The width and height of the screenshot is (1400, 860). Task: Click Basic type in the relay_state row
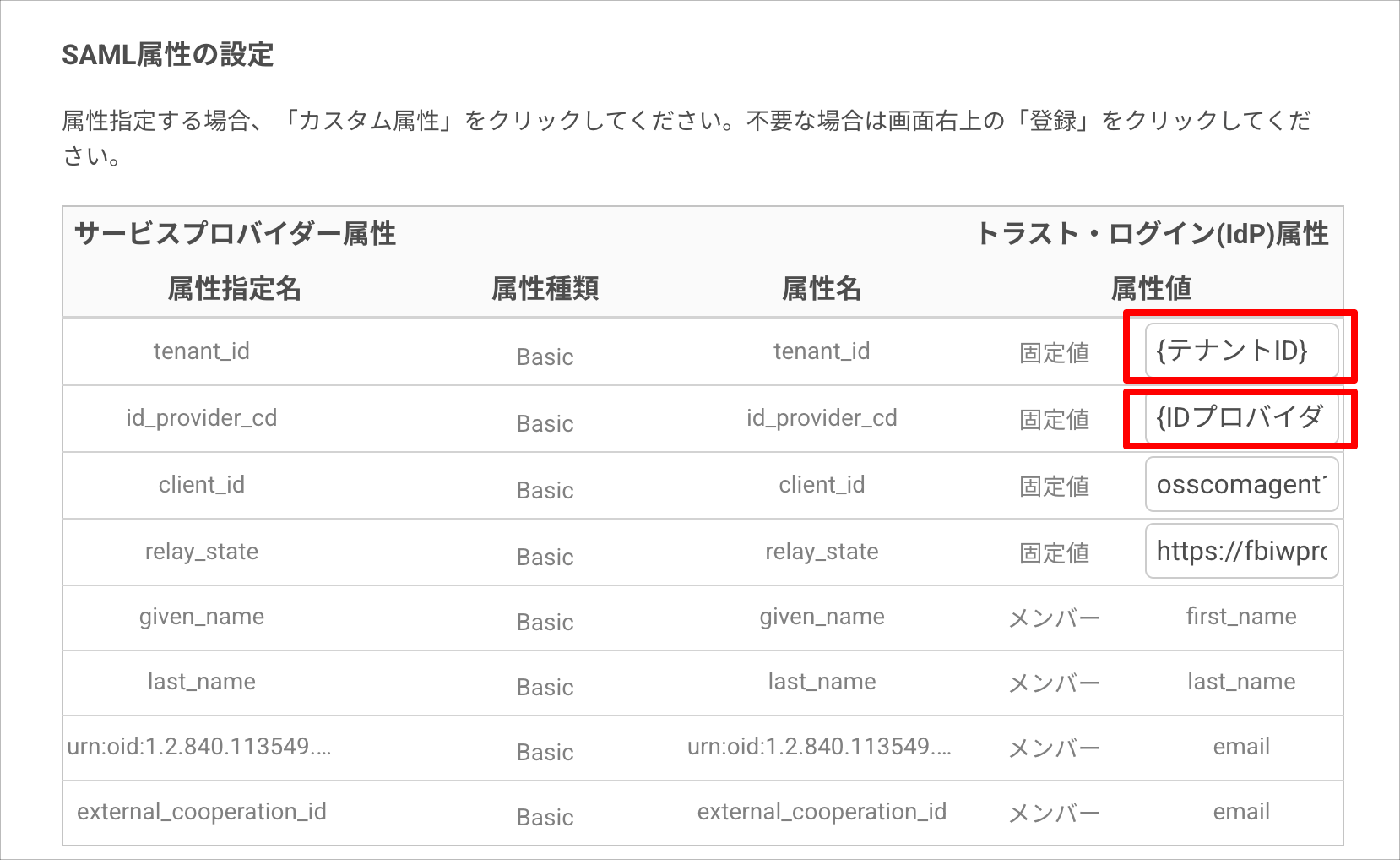click(x=545, y=558)
